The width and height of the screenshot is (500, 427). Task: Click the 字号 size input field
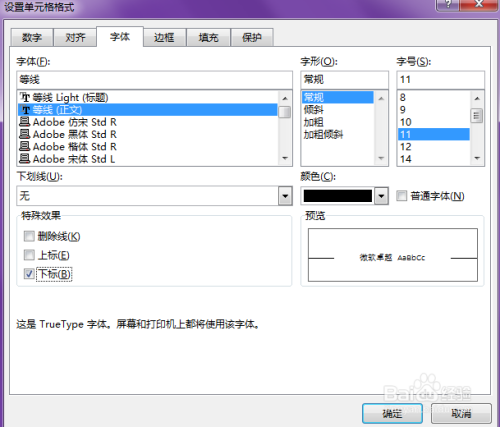(x=440, y=80)
